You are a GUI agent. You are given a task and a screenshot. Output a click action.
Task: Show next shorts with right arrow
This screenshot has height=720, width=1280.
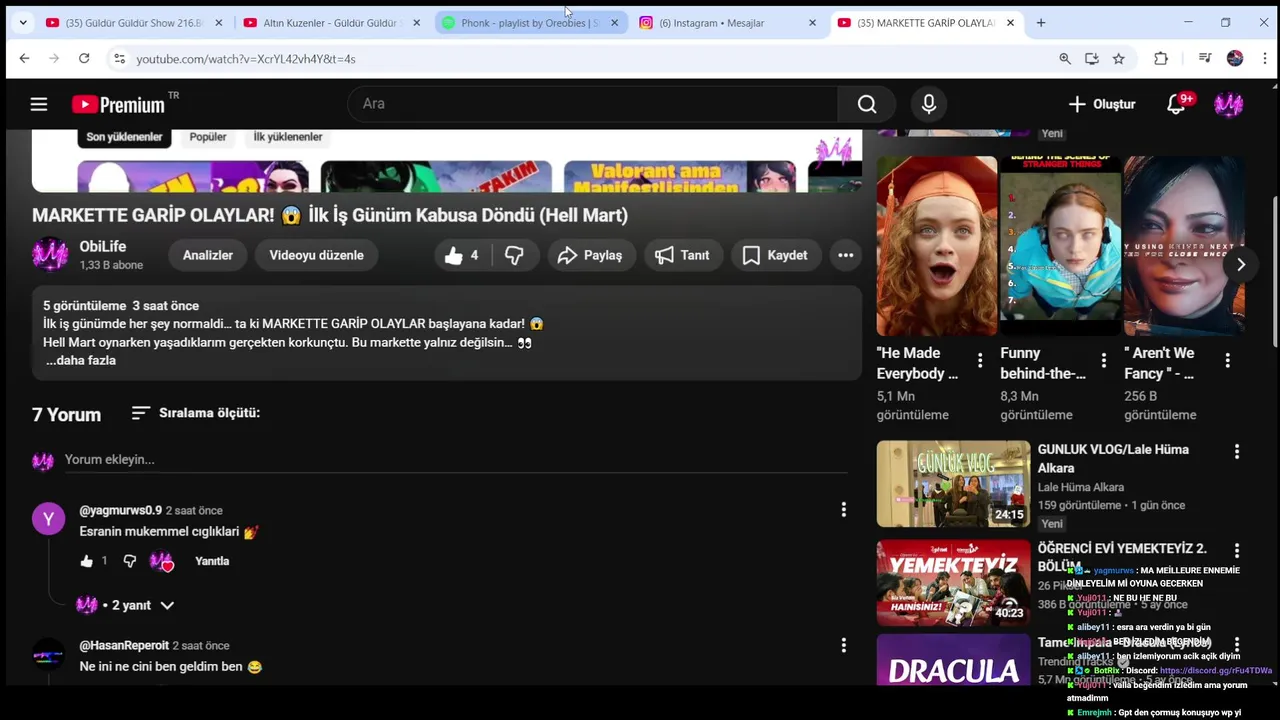point(1241,265)
